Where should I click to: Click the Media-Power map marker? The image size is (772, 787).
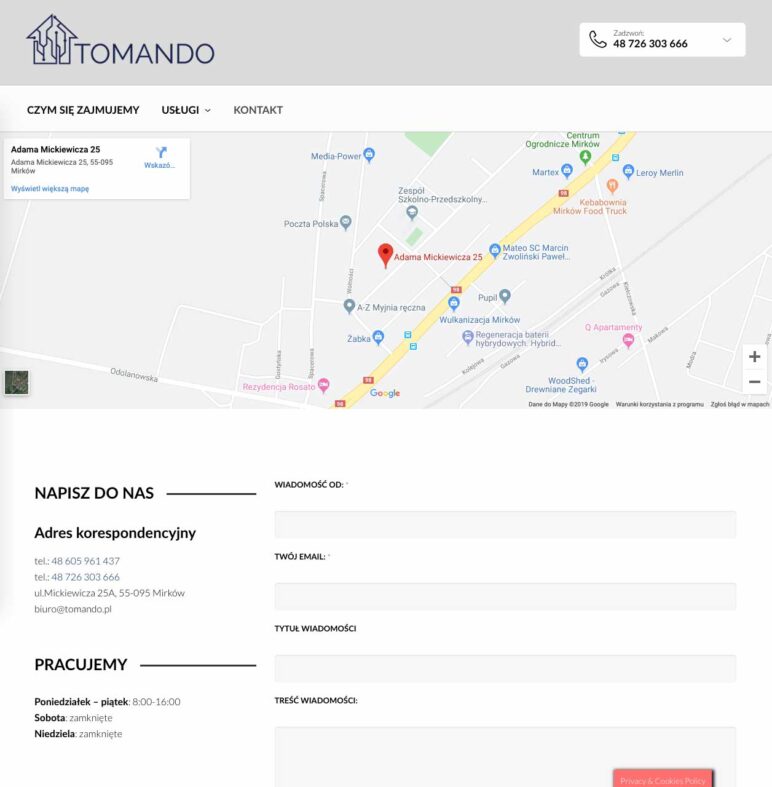click(369, 155)
